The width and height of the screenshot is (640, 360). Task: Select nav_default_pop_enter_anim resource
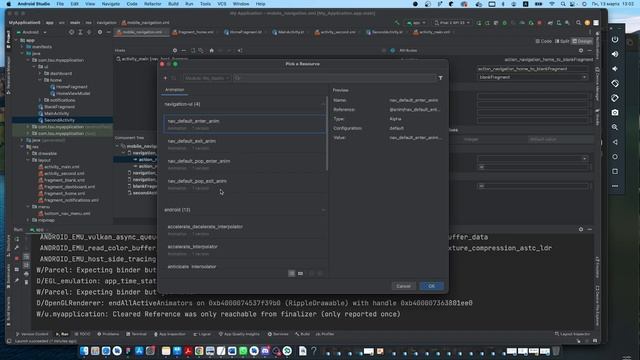click(244, 164)
